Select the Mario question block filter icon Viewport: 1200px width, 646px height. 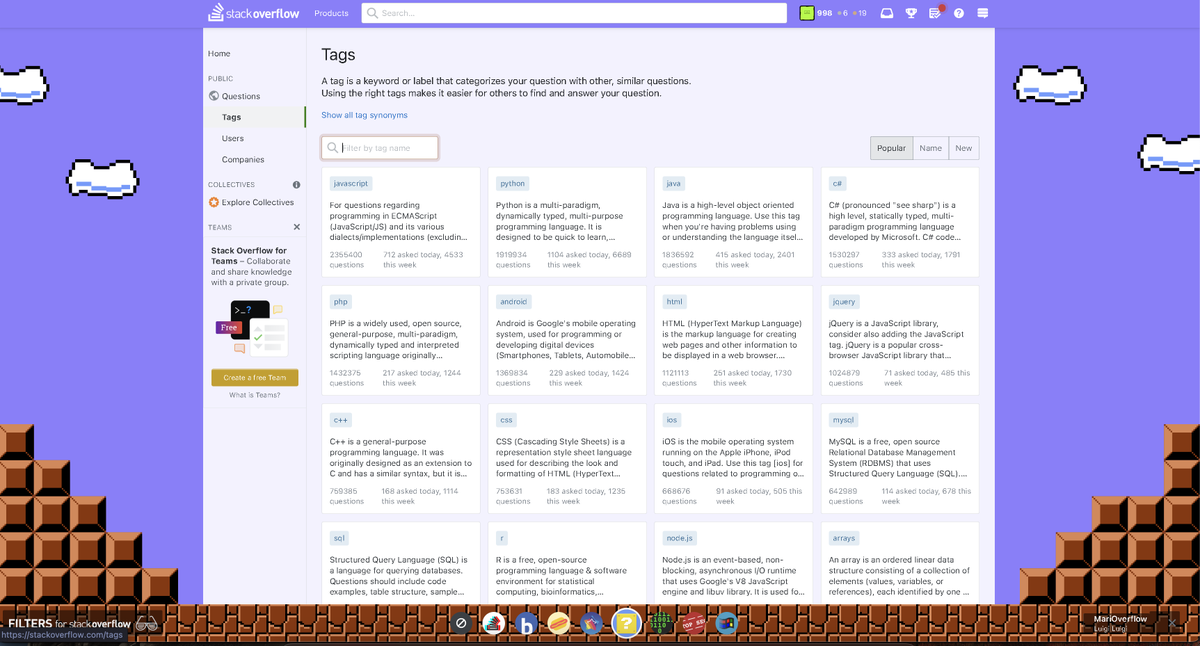click(x=627, y=623)
